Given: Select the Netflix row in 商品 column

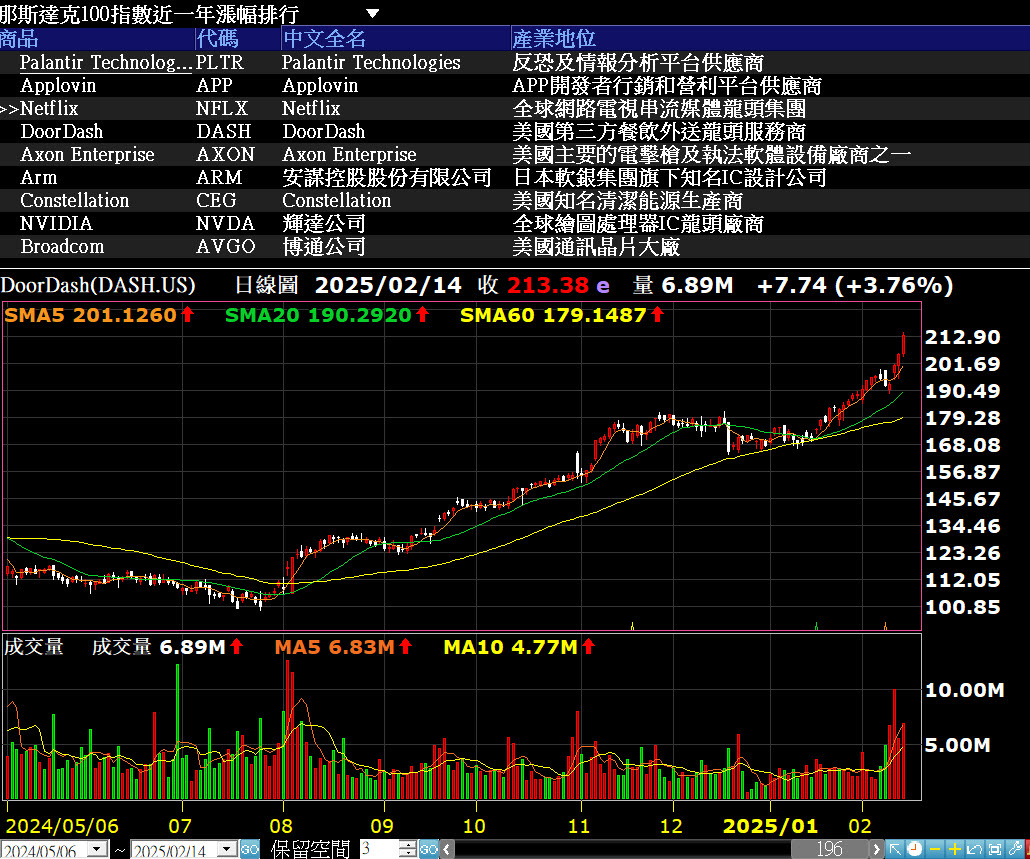Looking at the screenshot, I should pyautogui.click(x=49, y=108).
